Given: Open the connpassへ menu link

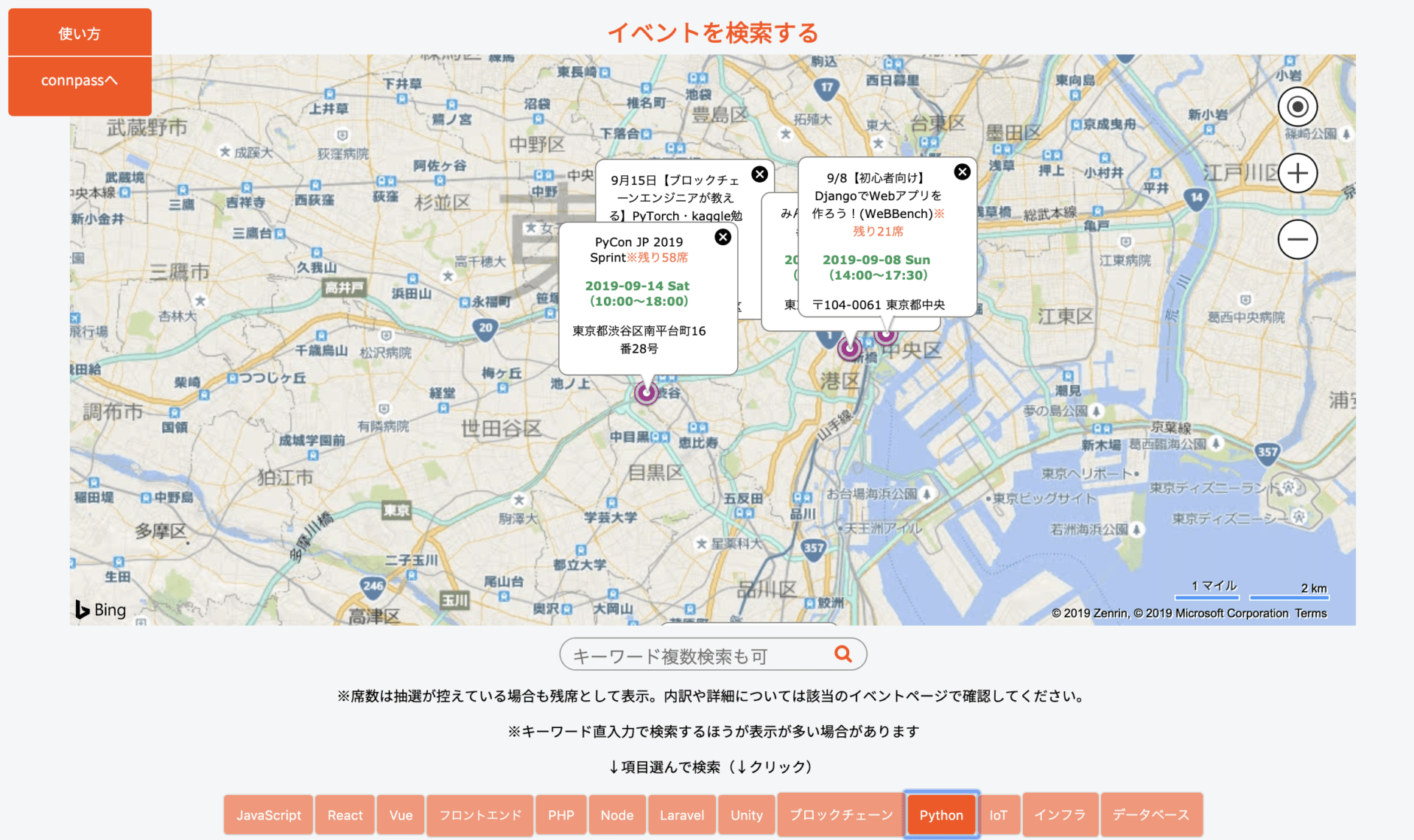Looking at the screenshot, I should 80,81.
